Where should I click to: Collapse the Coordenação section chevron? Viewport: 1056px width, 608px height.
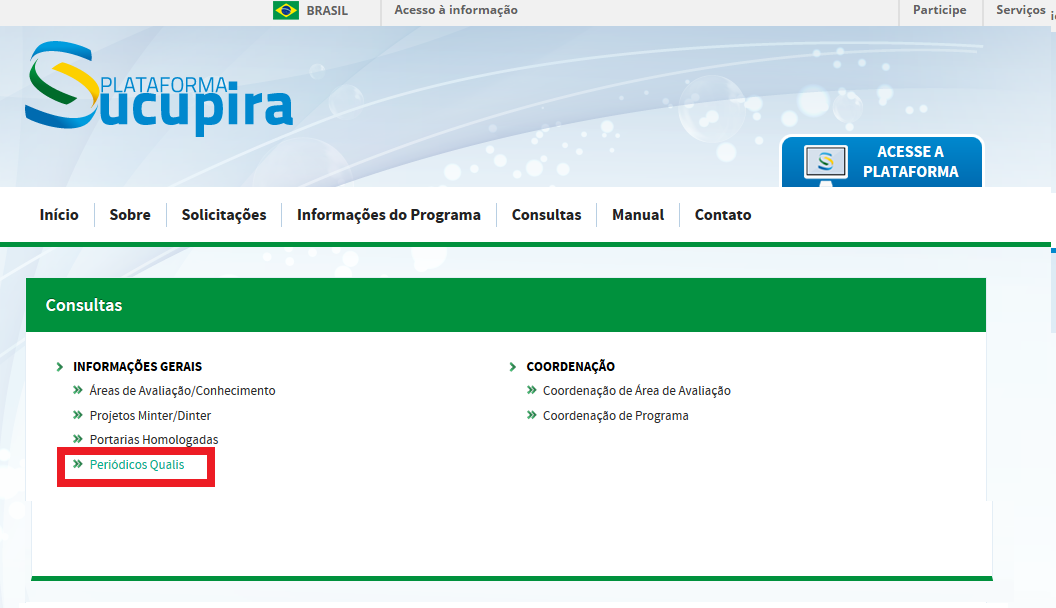pyautogui.click(x=513, y=367)
